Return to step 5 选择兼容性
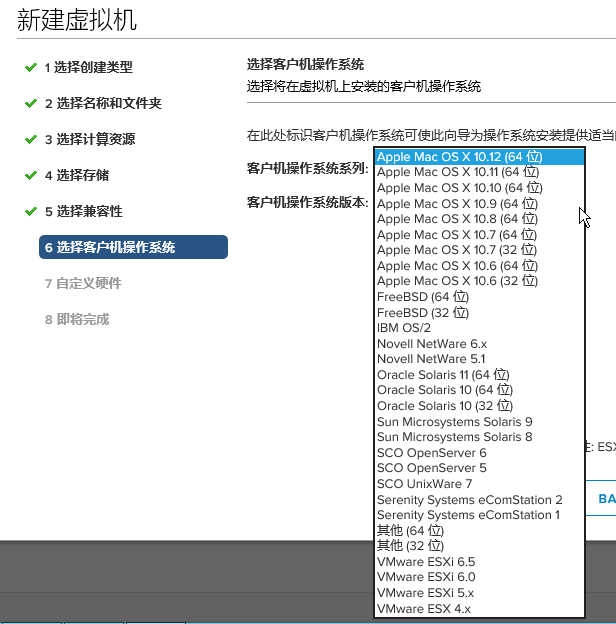 pyautogui.click(x=84, y=211)
